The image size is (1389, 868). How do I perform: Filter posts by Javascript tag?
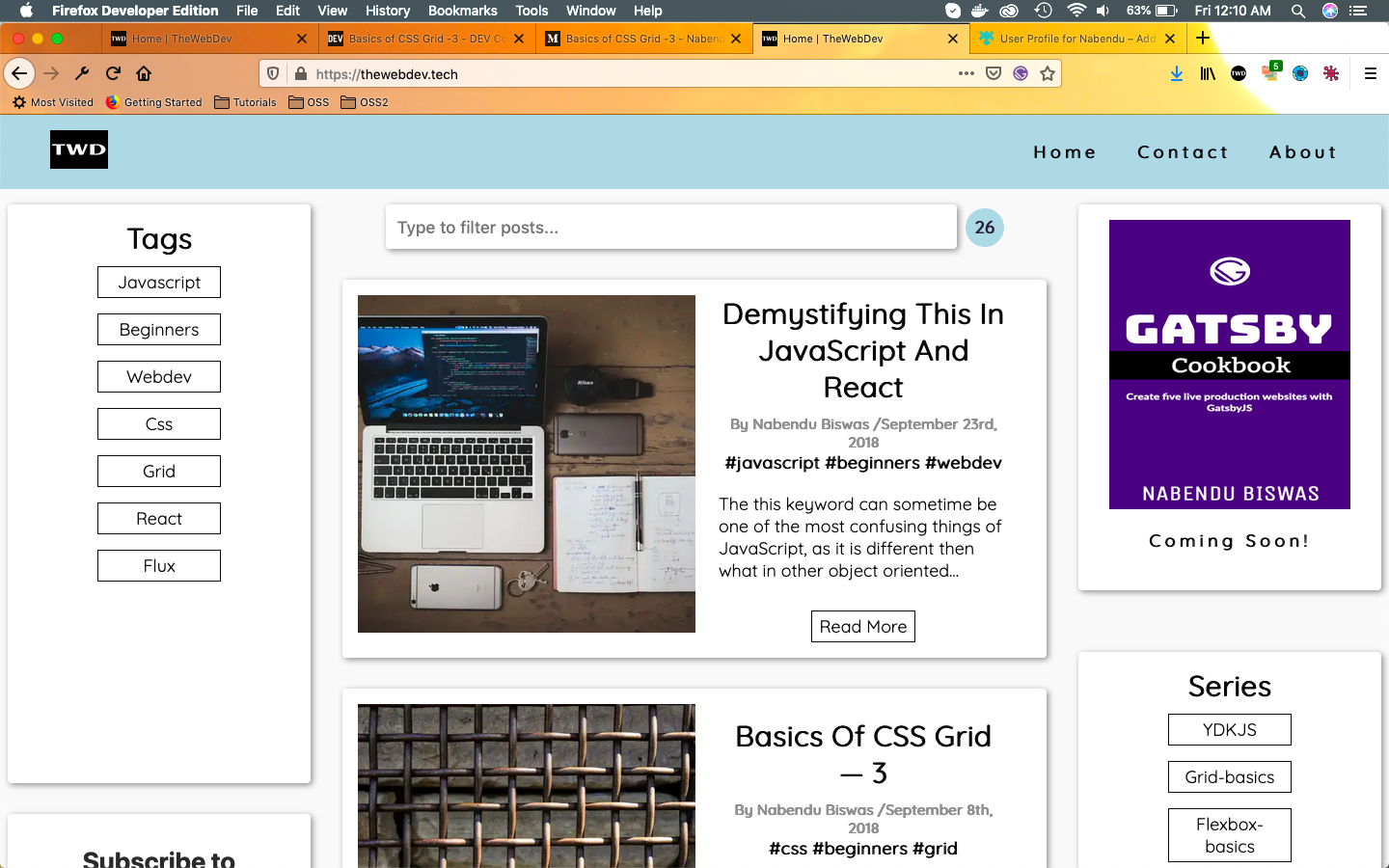(159, 283)
